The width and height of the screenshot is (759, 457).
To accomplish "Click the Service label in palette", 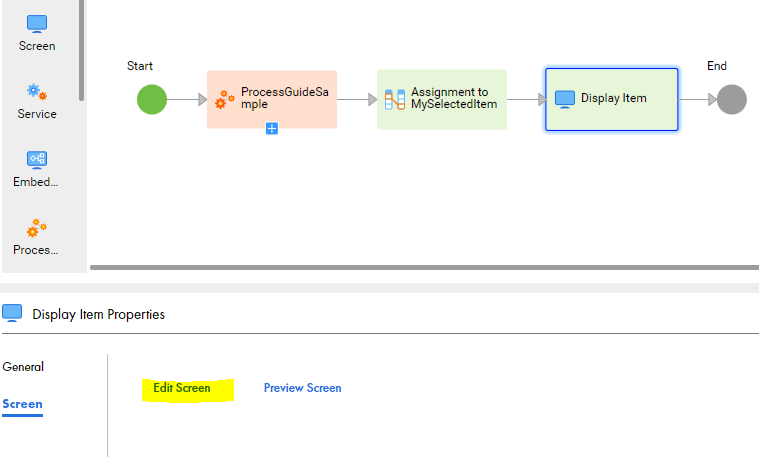I will pos(37,114).
